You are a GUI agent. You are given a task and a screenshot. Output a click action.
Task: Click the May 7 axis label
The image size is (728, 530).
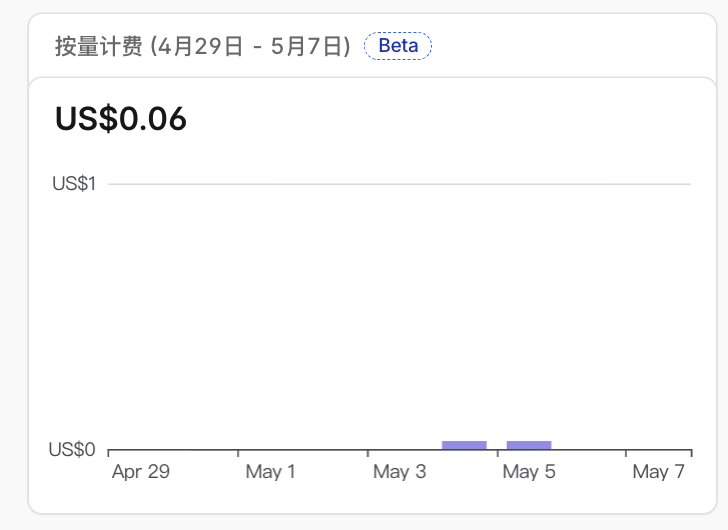pyautogui.click(x=658, y=472)
